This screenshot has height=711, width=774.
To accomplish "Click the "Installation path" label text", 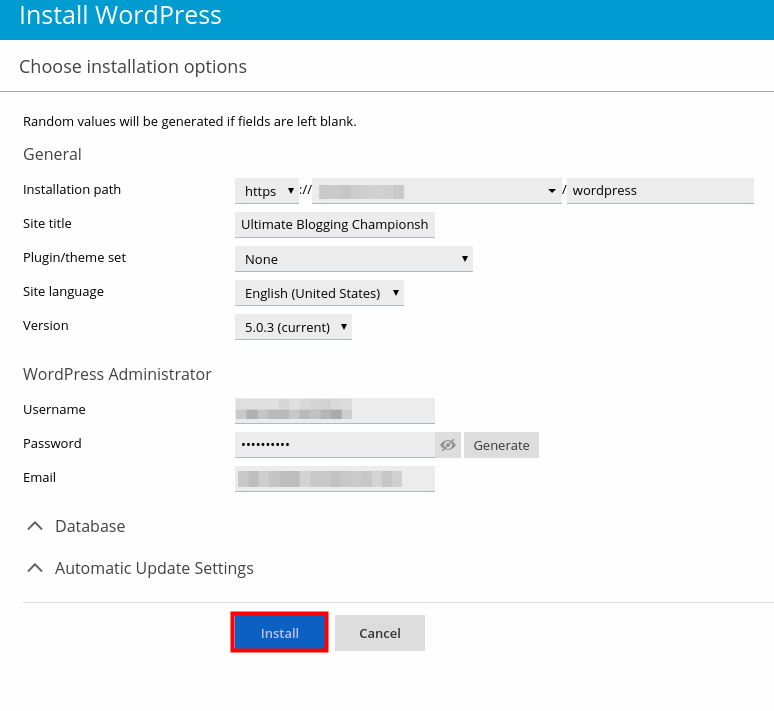I will pos(72,190).
